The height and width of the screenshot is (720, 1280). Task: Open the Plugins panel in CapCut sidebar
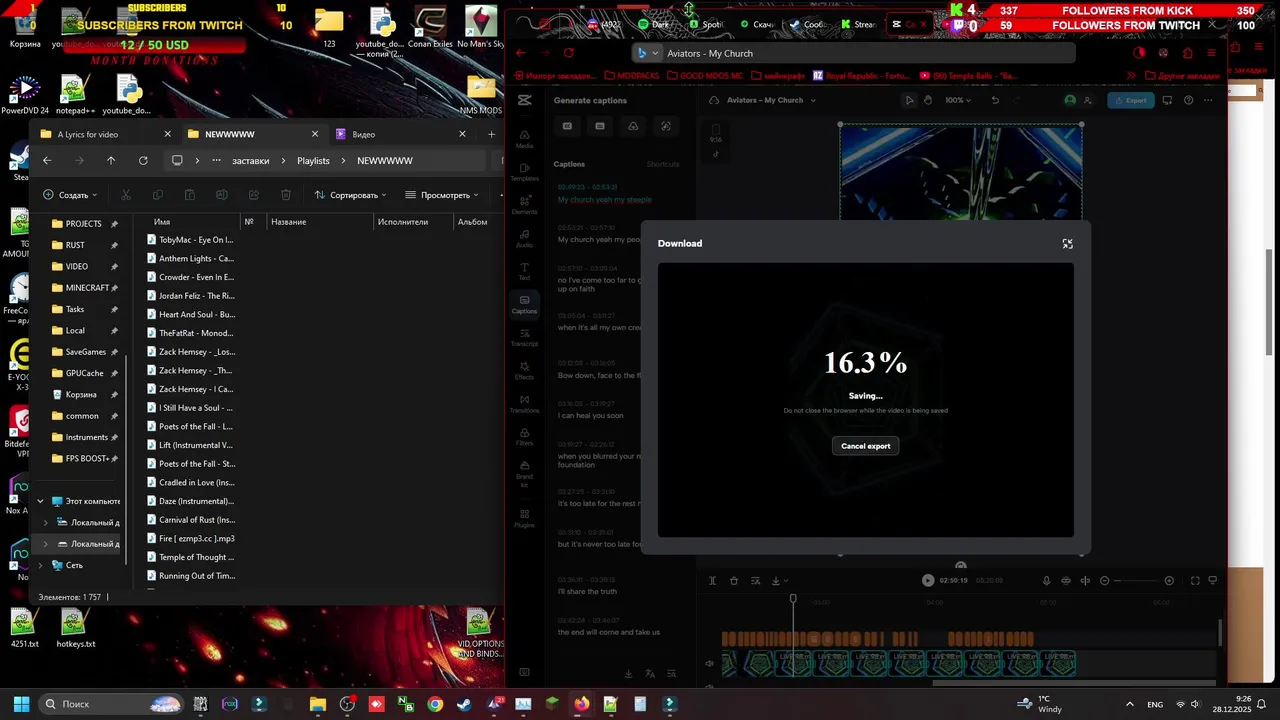click(524, 518)
